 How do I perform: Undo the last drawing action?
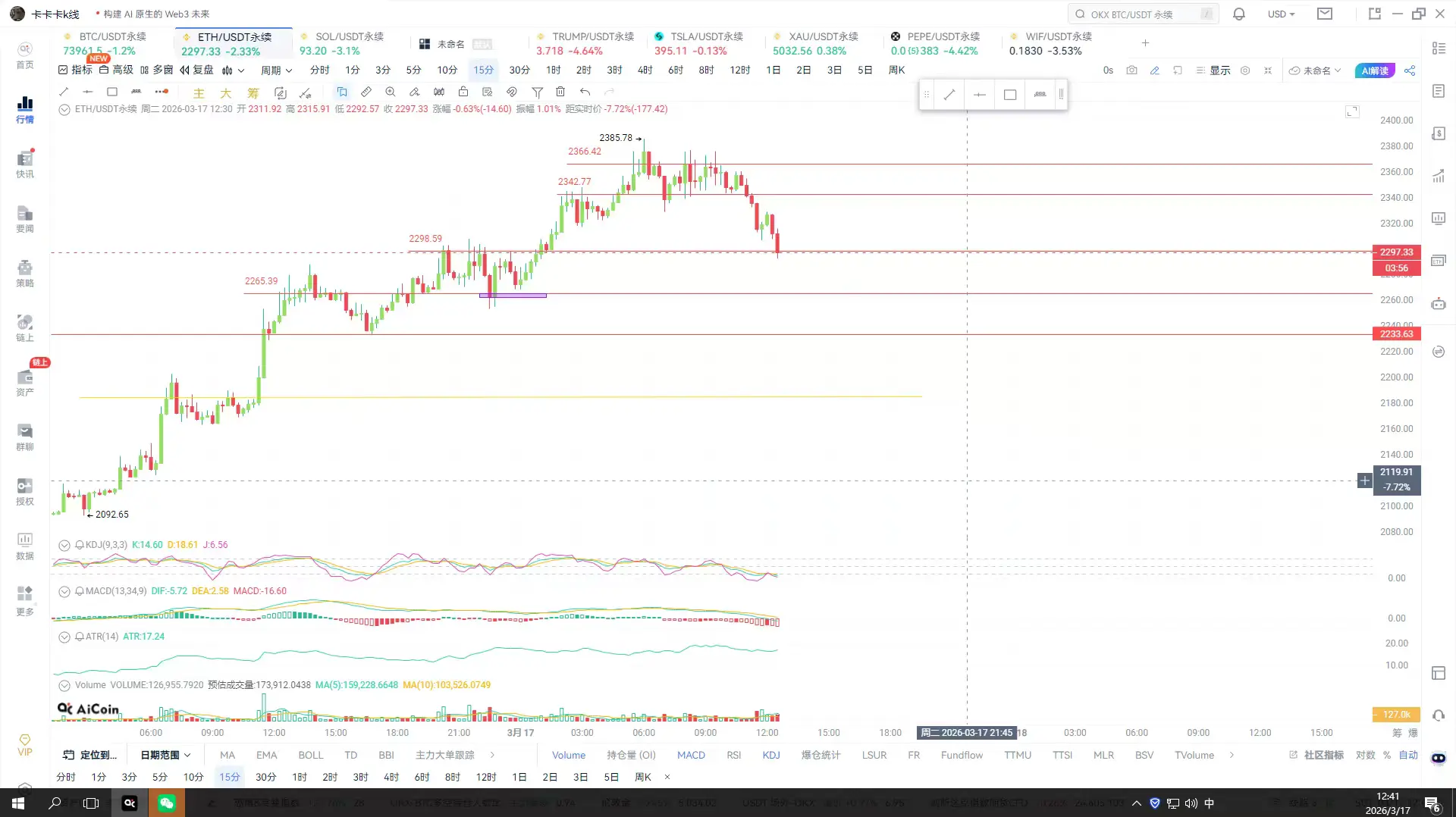click(585, 92)
